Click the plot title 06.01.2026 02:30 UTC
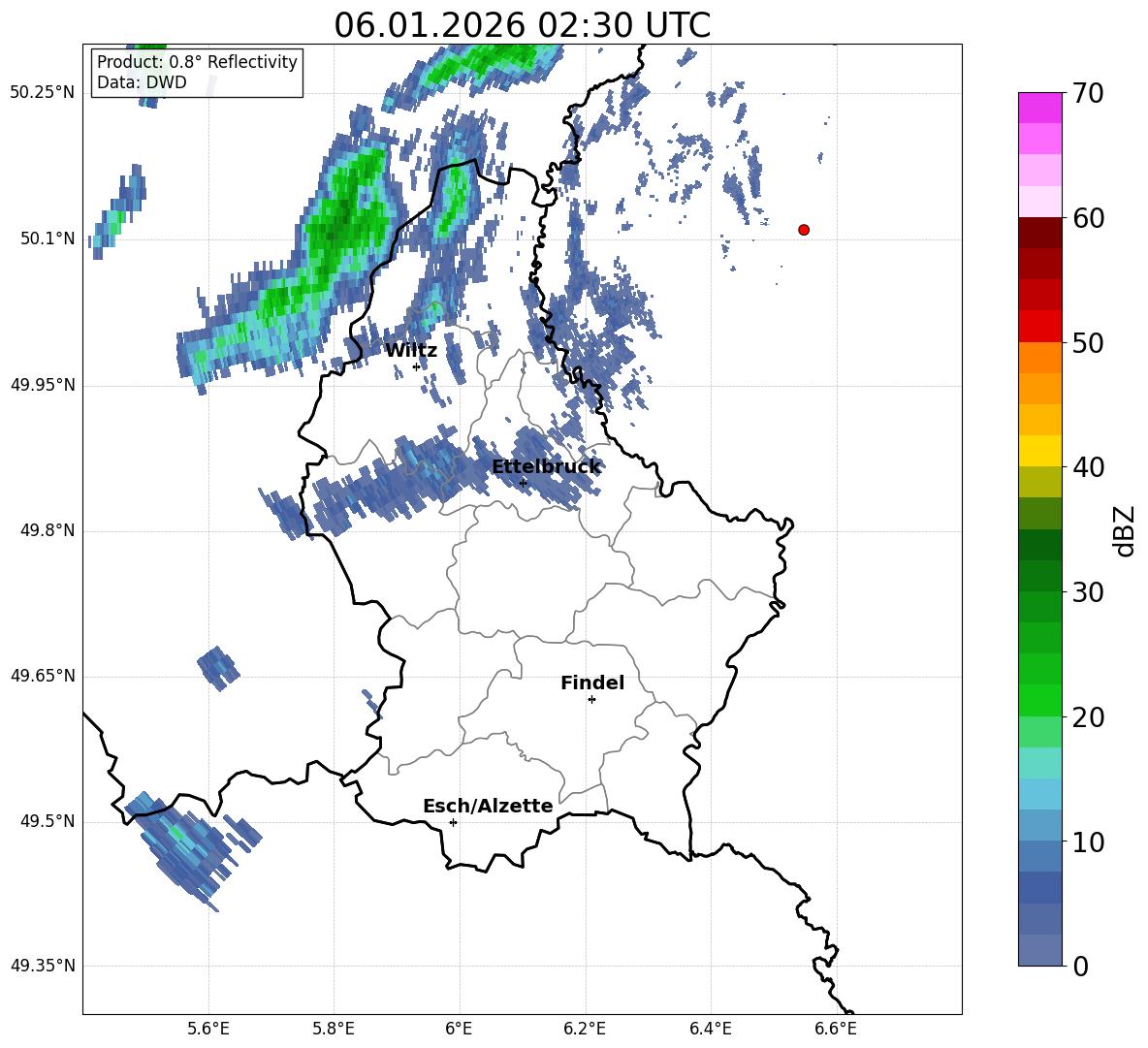The image size is (1148, 1048). tap(522, 25)
